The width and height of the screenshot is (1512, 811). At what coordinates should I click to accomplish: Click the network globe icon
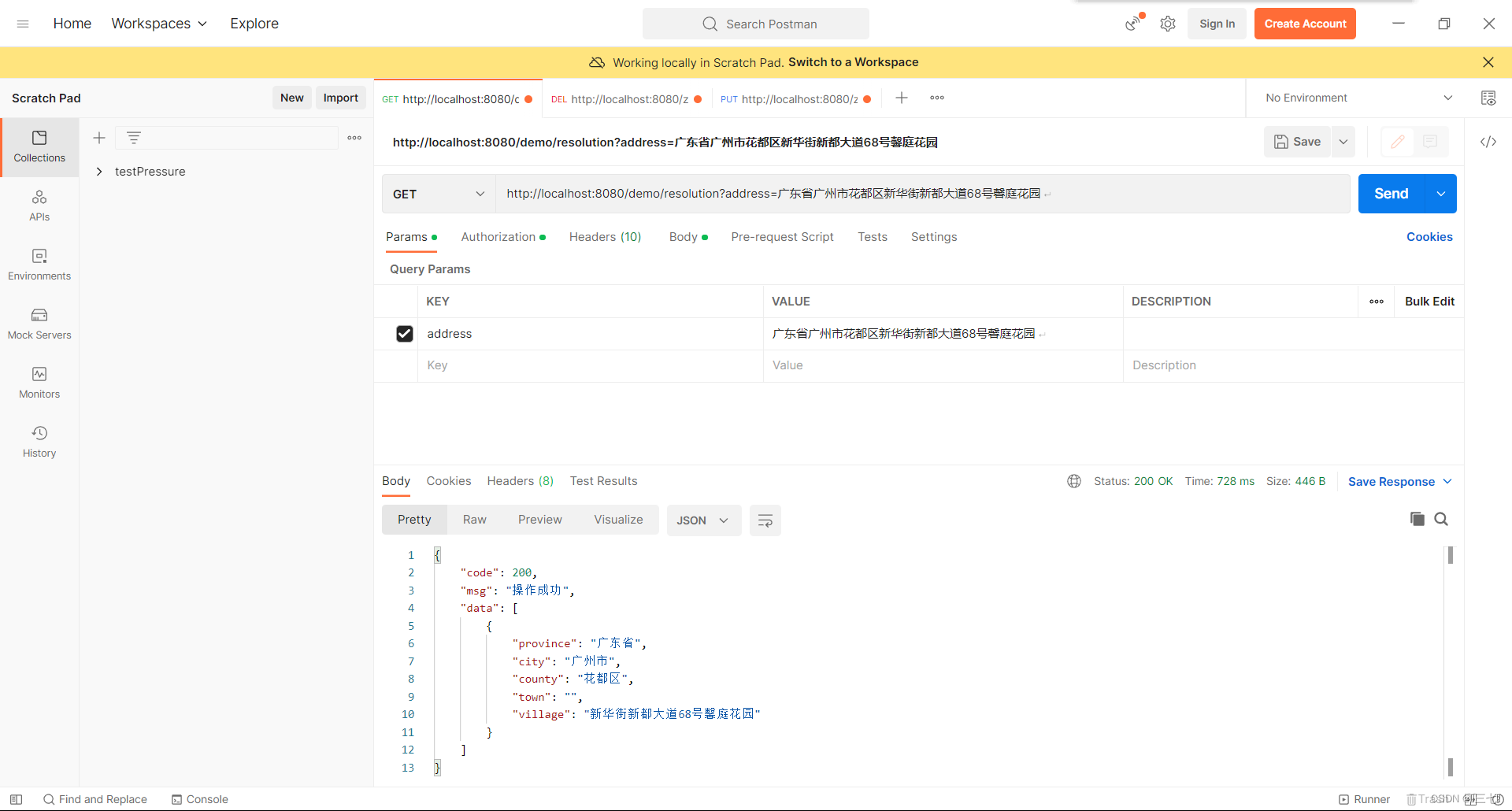tap(1074, 481)
